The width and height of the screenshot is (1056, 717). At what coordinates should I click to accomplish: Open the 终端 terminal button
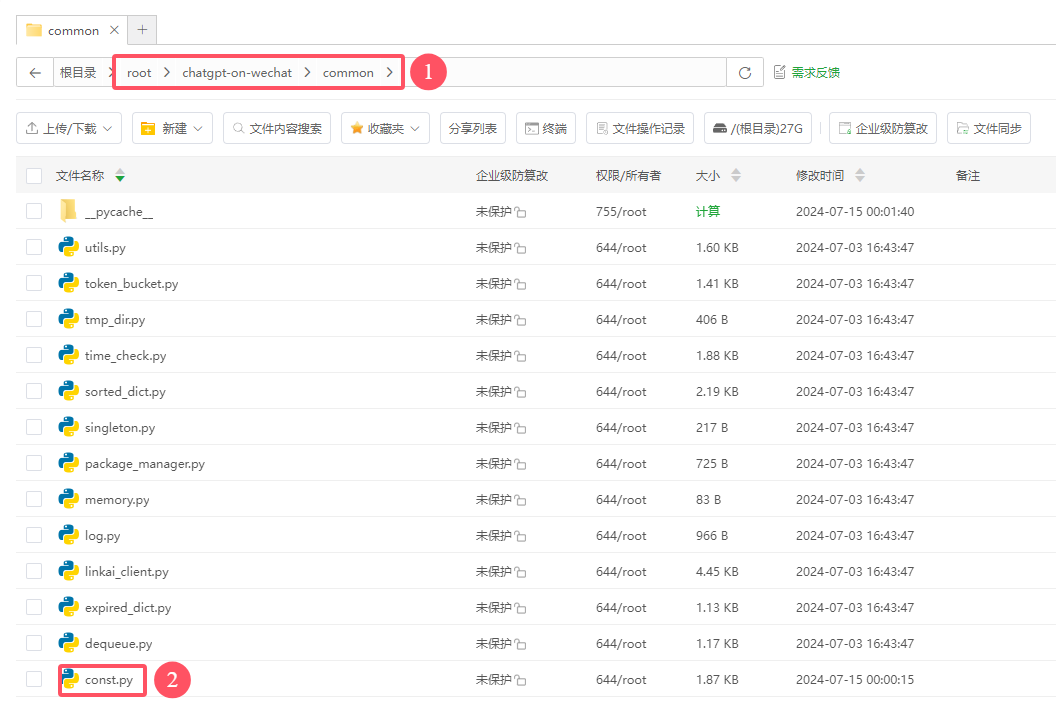point(546,128)
